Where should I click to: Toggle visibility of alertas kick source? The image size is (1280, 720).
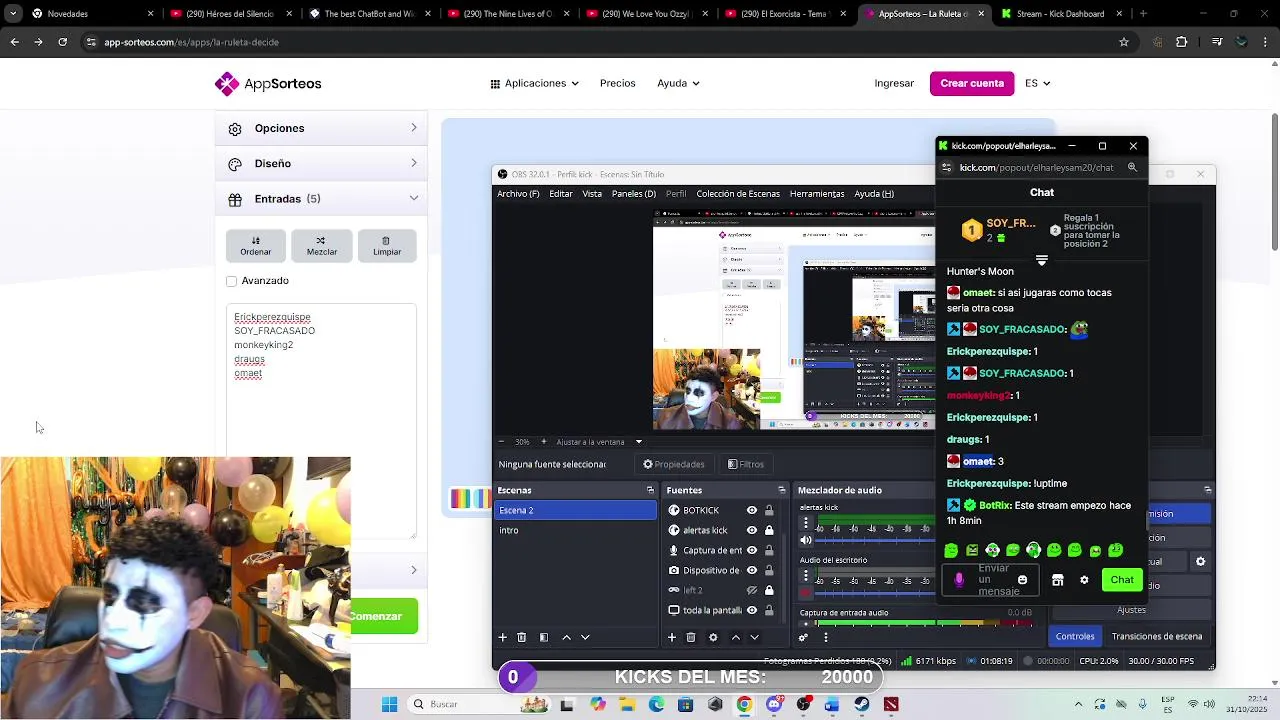pyautogui.click(x=752, y=530)
